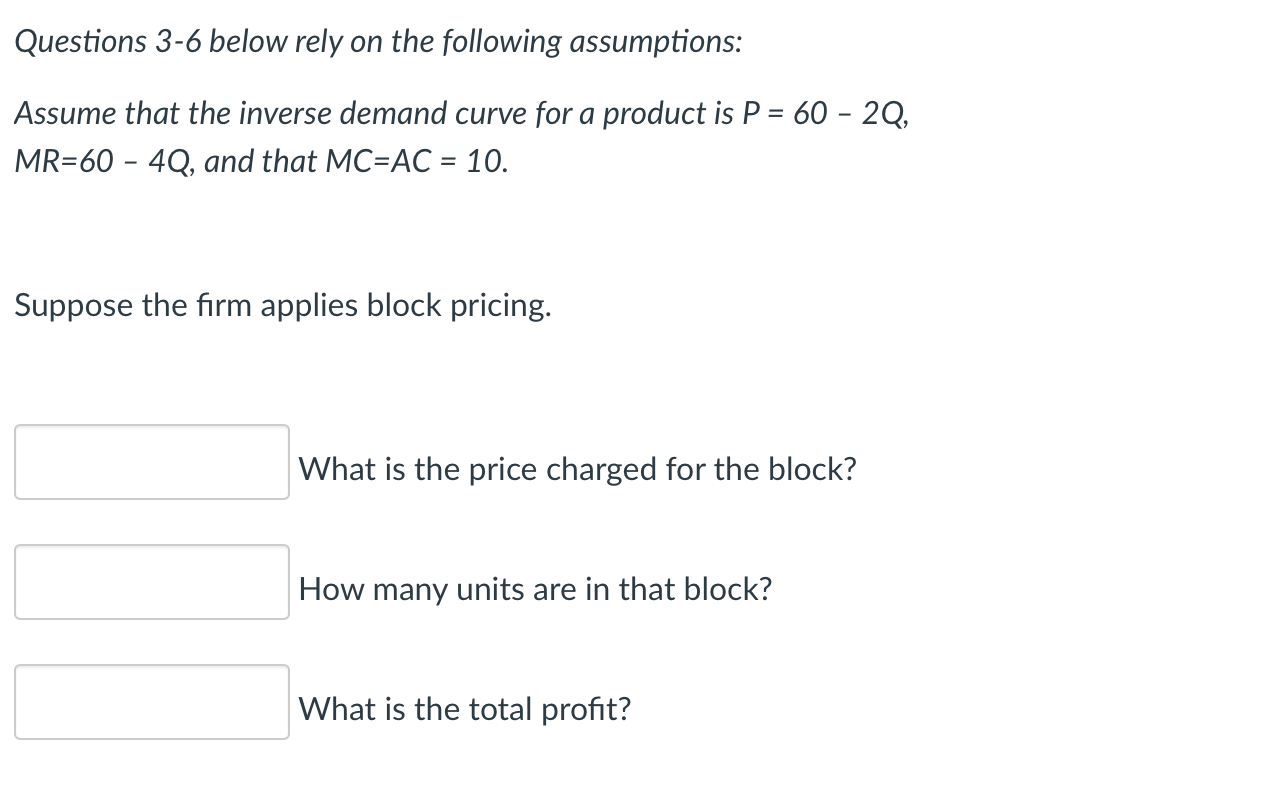The height and width of the screenshot is (804, 1276).
Task: Click the word 'Assume' in the assumptions
Action: 66,114
